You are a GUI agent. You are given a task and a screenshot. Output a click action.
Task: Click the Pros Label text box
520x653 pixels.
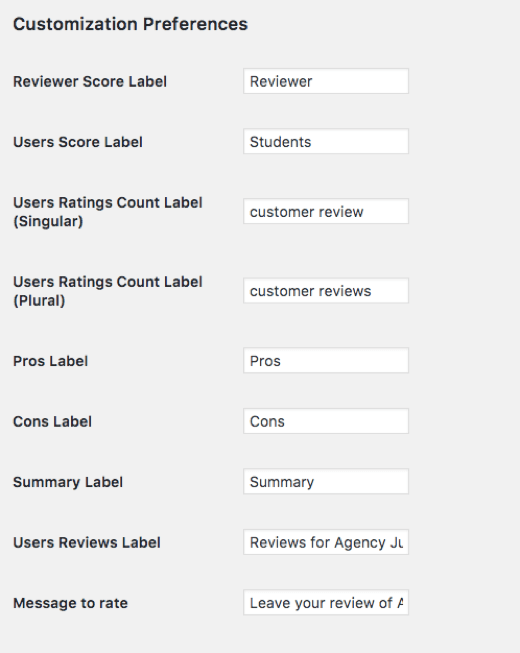point(326,361)
